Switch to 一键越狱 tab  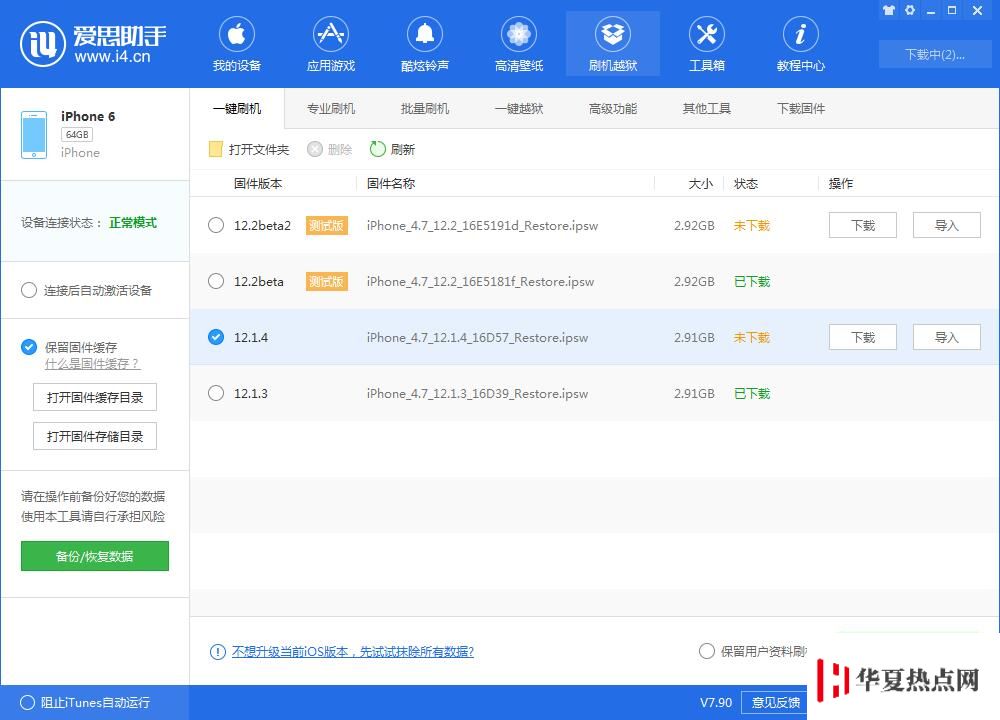[x=519, y=108]
